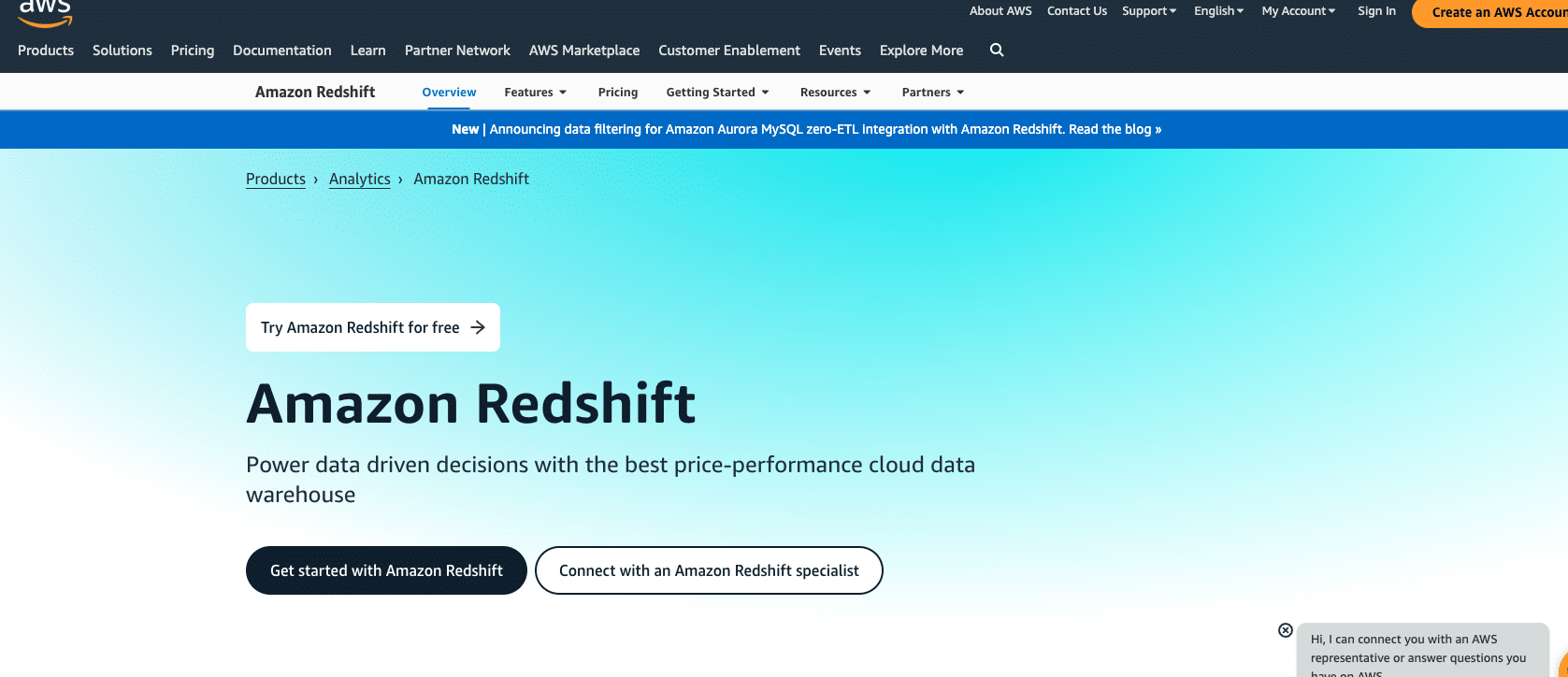Expand the Support dropdown
Image resolution: width=1568 pixels, height=677 pixels.
click(1149, 11)
